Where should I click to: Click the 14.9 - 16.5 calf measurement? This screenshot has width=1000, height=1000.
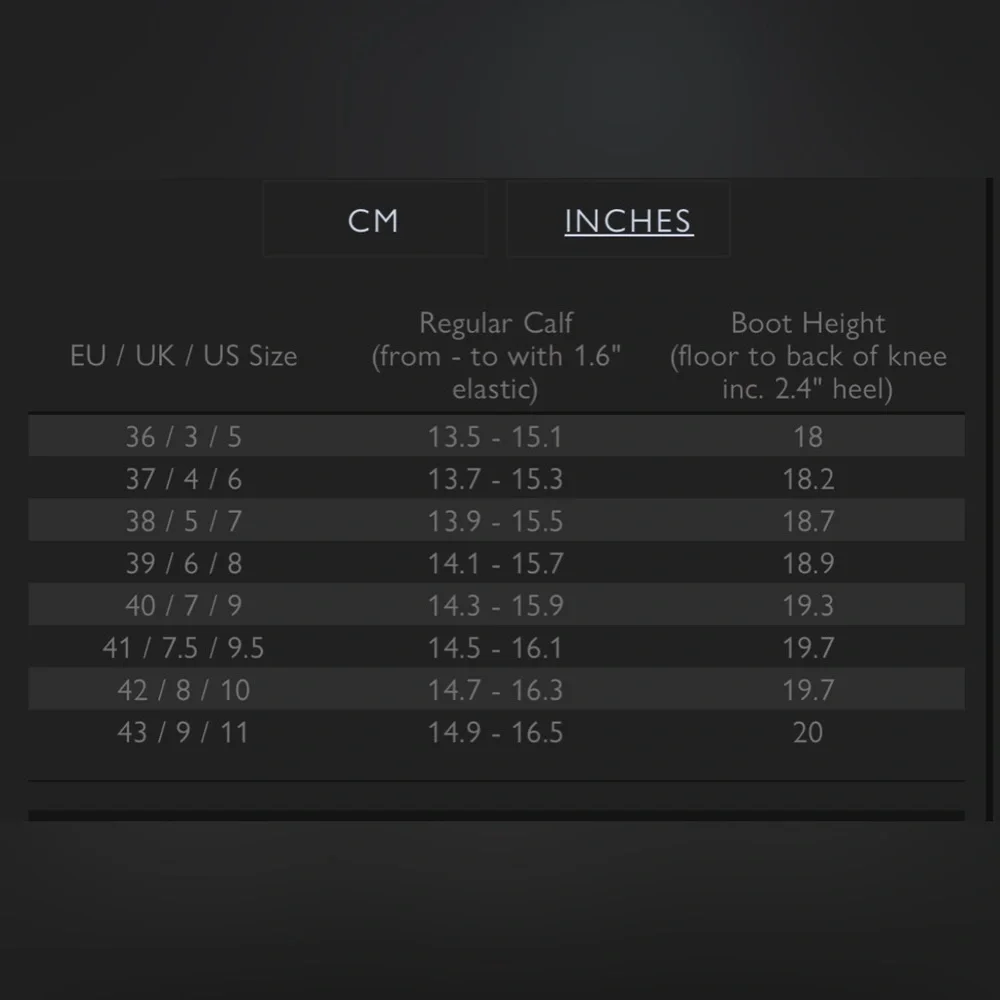(x=496, y=732)
